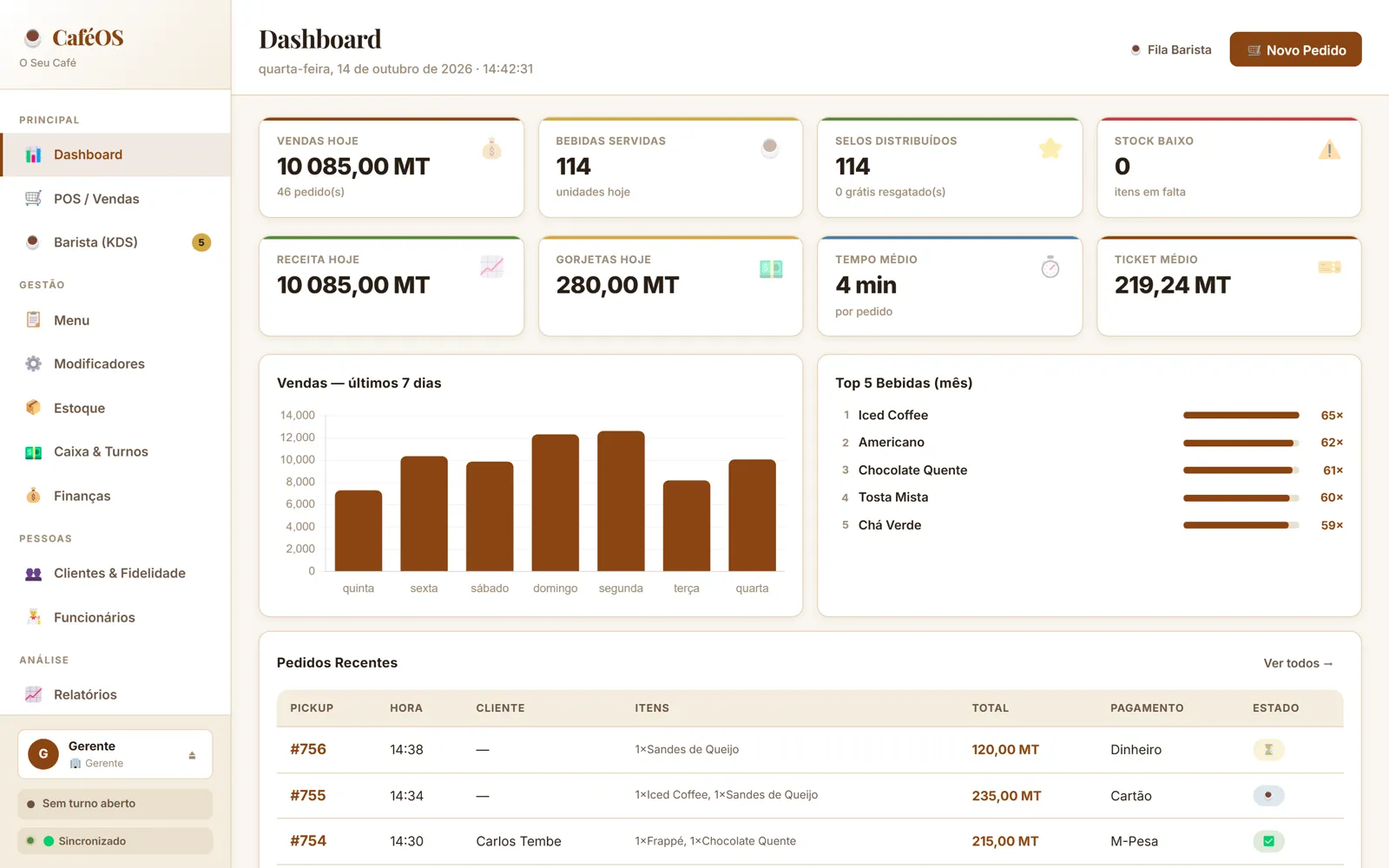
Task: Click the hourglass status of order #756
Action: tap(1268, 749)
